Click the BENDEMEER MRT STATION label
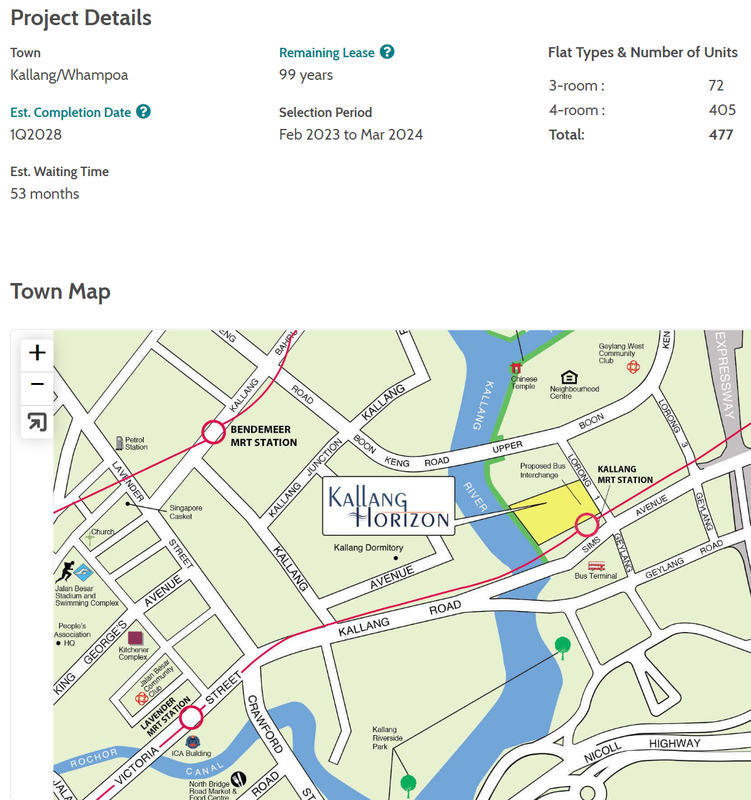The height and width of the screenshot is (800, 751). click(263, 436)
